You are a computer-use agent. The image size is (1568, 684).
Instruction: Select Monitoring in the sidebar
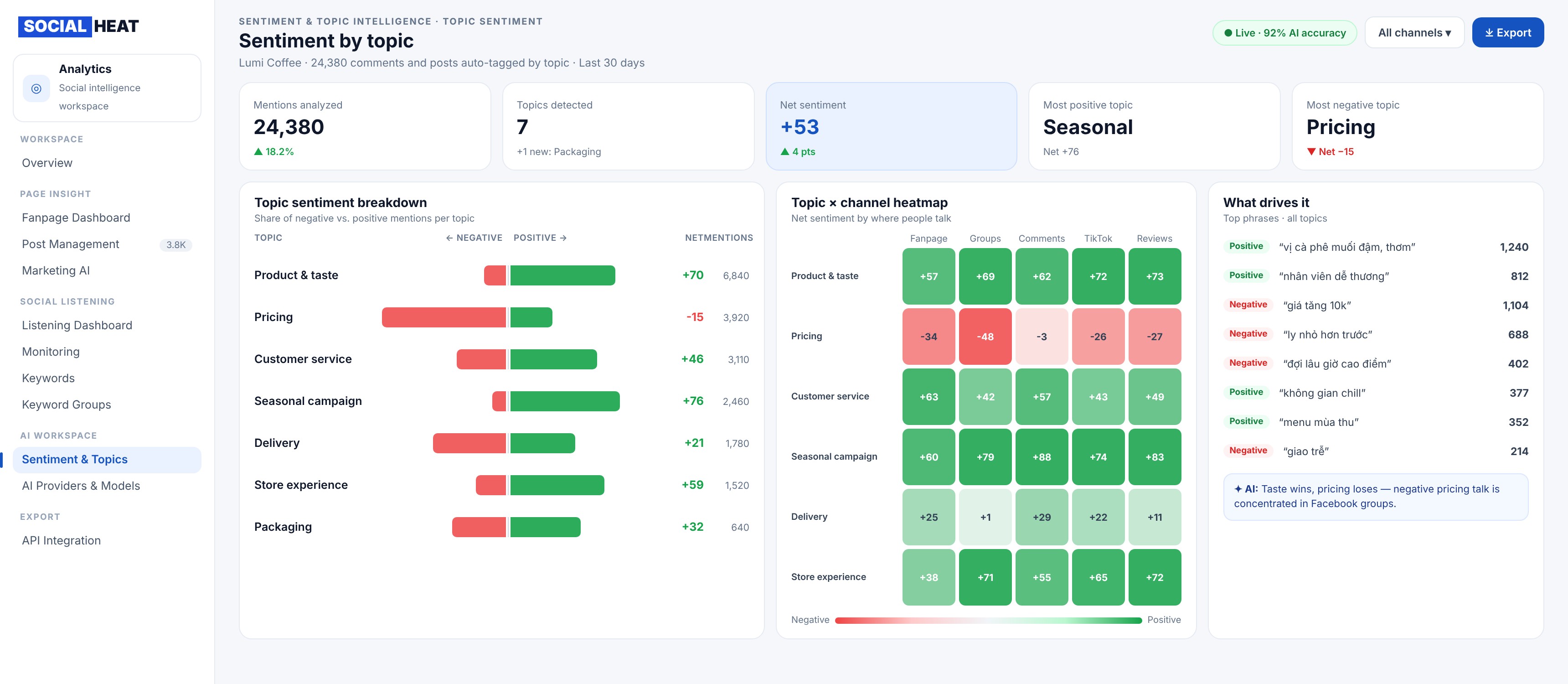(x=107, y=352)
